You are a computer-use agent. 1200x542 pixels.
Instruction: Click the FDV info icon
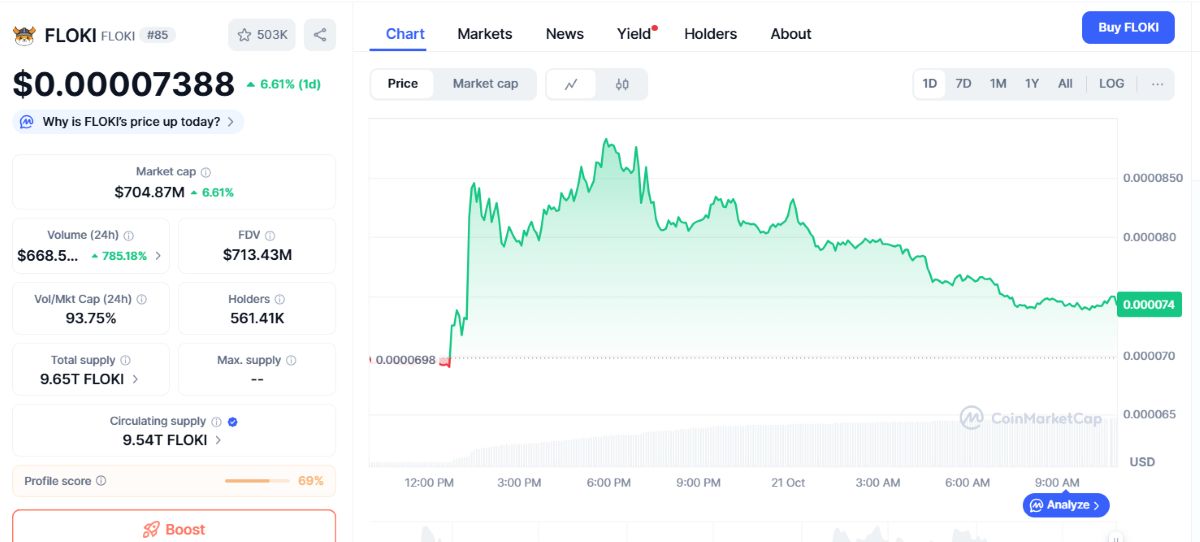point(270,236)
